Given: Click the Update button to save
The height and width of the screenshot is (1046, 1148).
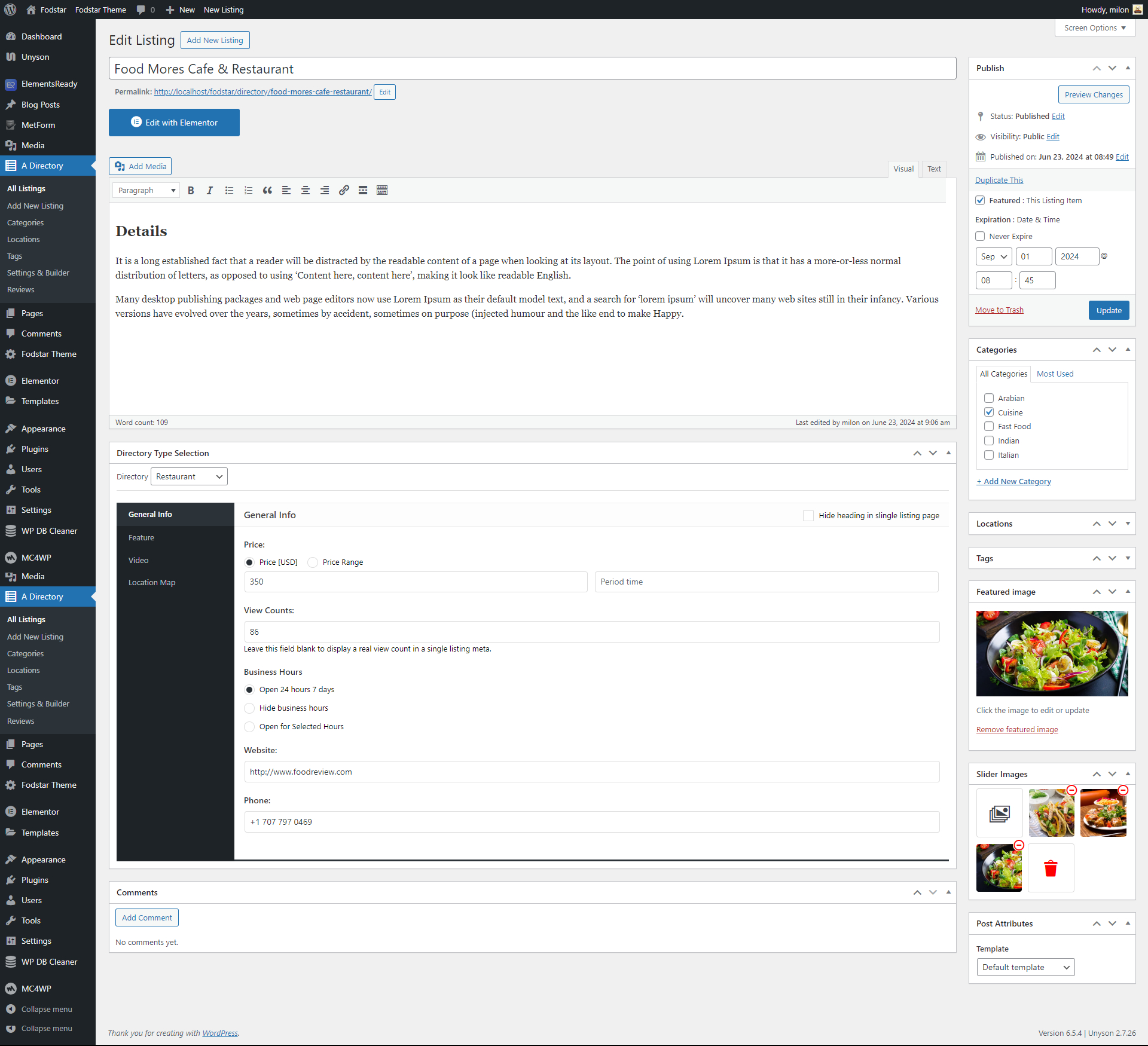Looking at the screenshot, I should pyautogui.click(x=1109, y=310).
